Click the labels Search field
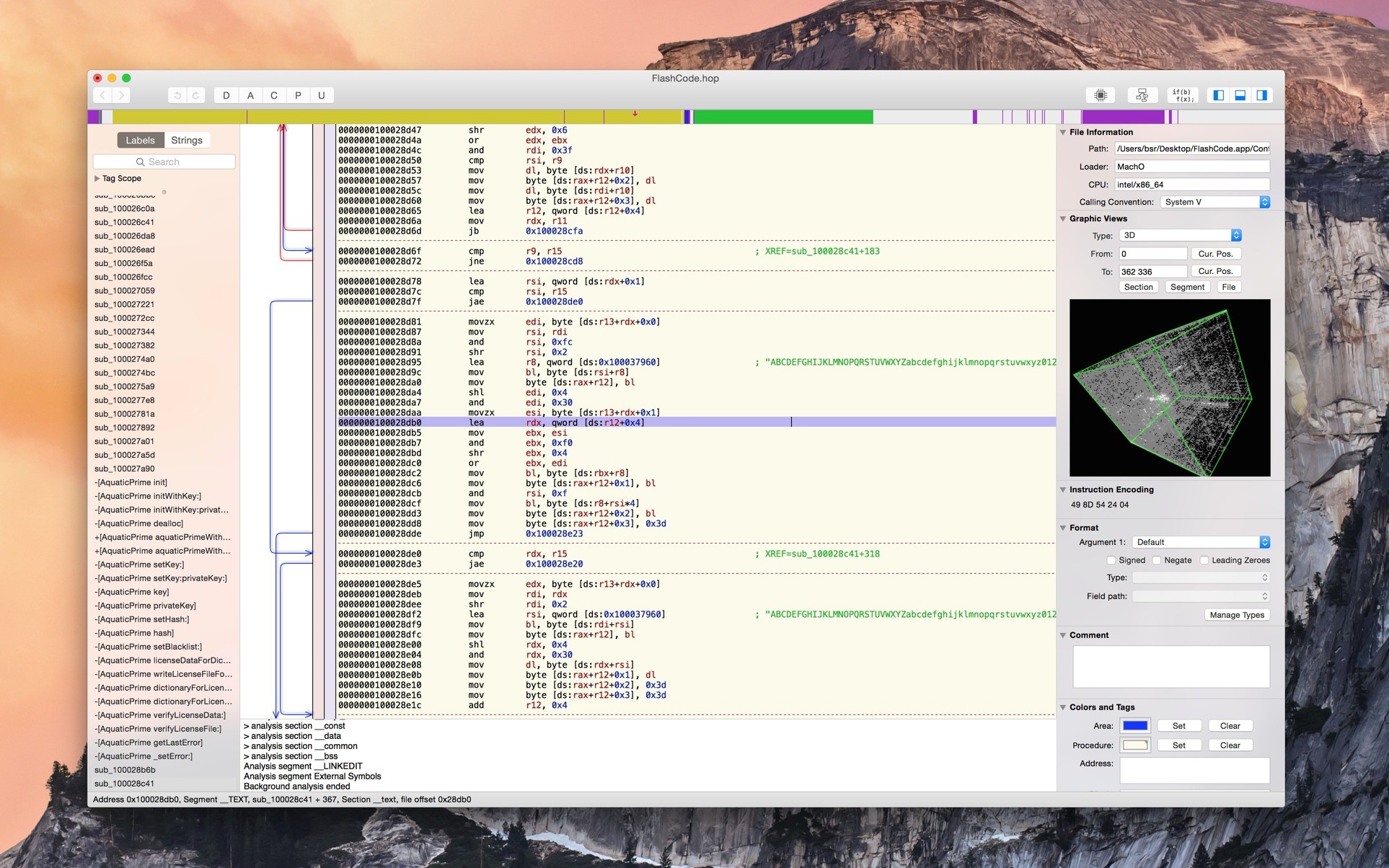Image resolution: width=1389 pixels, height=868 pixels. point(164,161)
